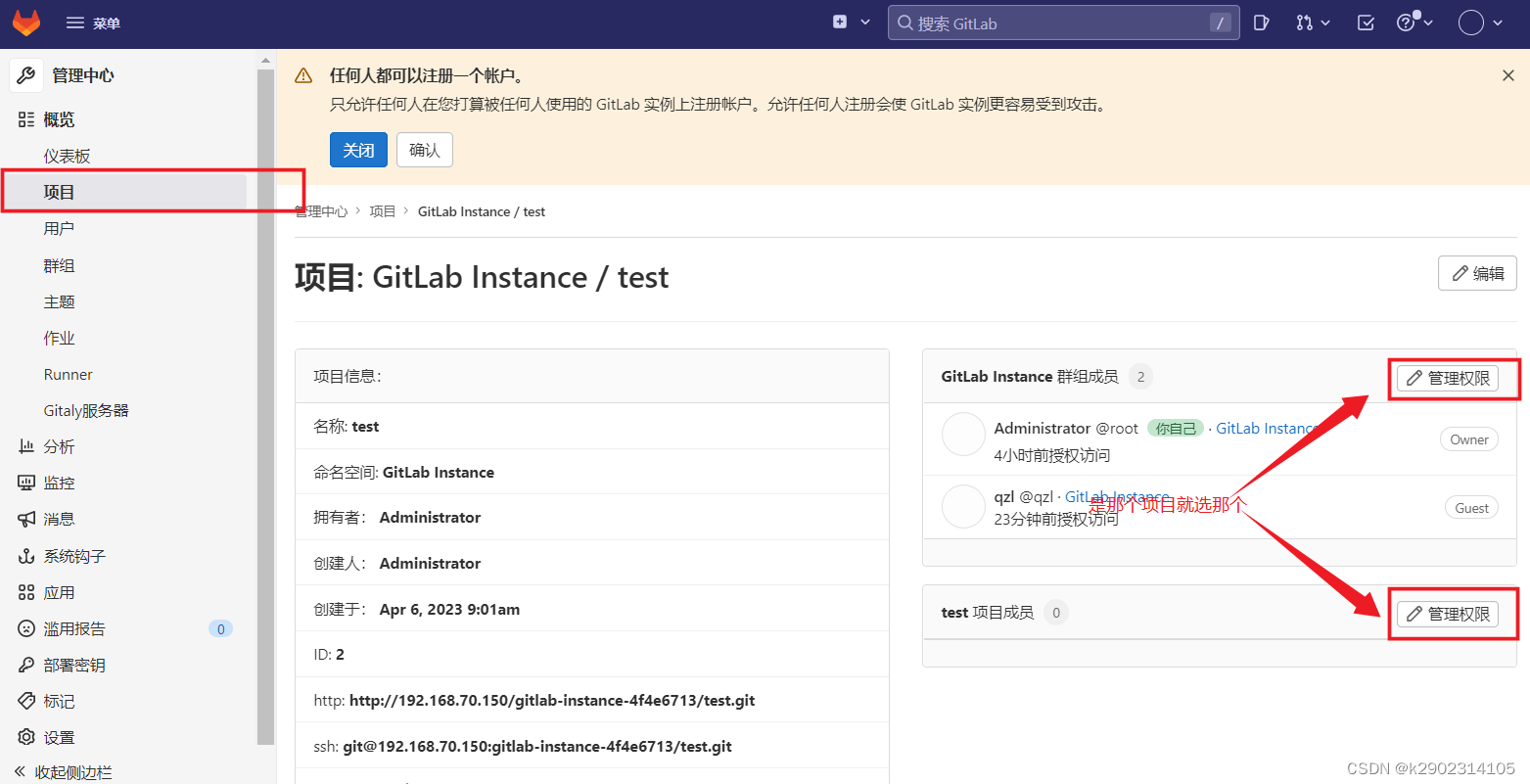Open 仪表板 in the sidebar
This screenshot has width=1530, height=784.
(x=67, y=156)
